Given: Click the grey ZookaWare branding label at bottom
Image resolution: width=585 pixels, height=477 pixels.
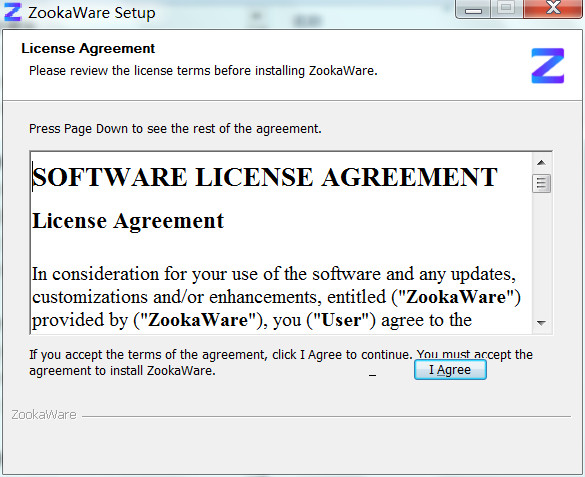Looking at the screenshot, I should point(44,414).
